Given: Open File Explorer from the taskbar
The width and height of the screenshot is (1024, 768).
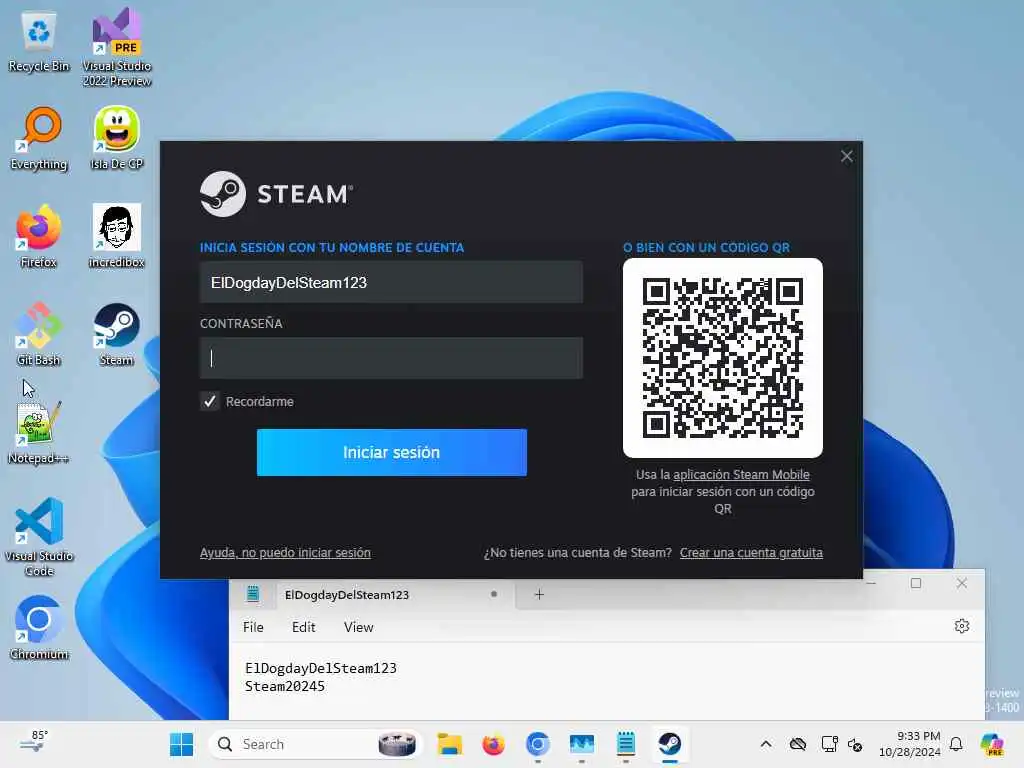Looking at the screenshot, I should click(449, 744).
